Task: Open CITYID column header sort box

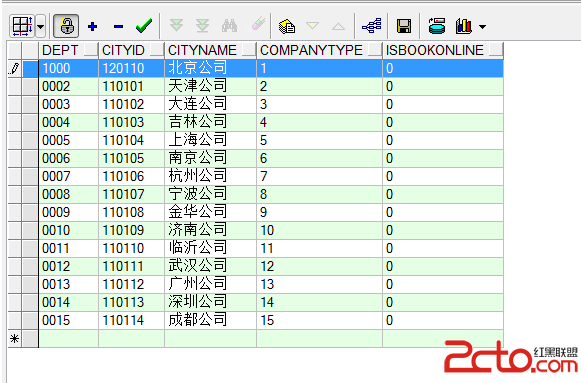Action: (x=157, y=50)
